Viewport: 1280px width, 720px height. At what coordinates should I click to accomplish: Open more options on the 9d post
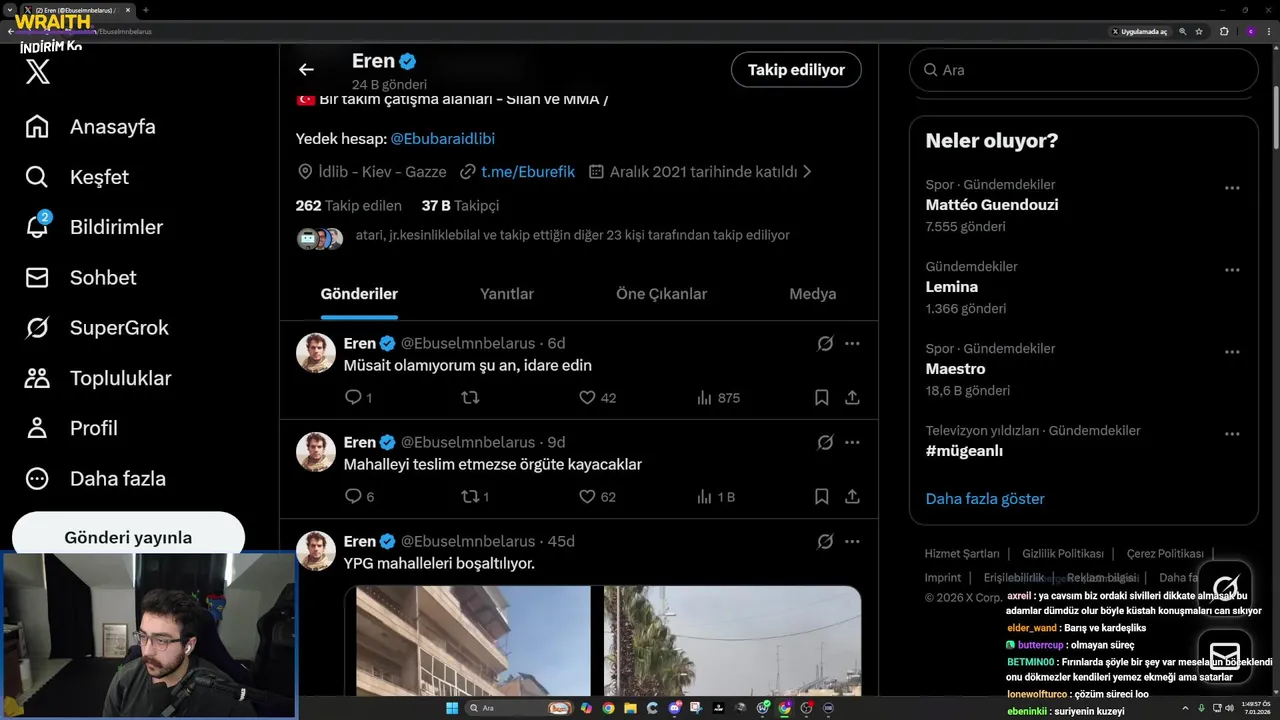(x=852, y=442)
